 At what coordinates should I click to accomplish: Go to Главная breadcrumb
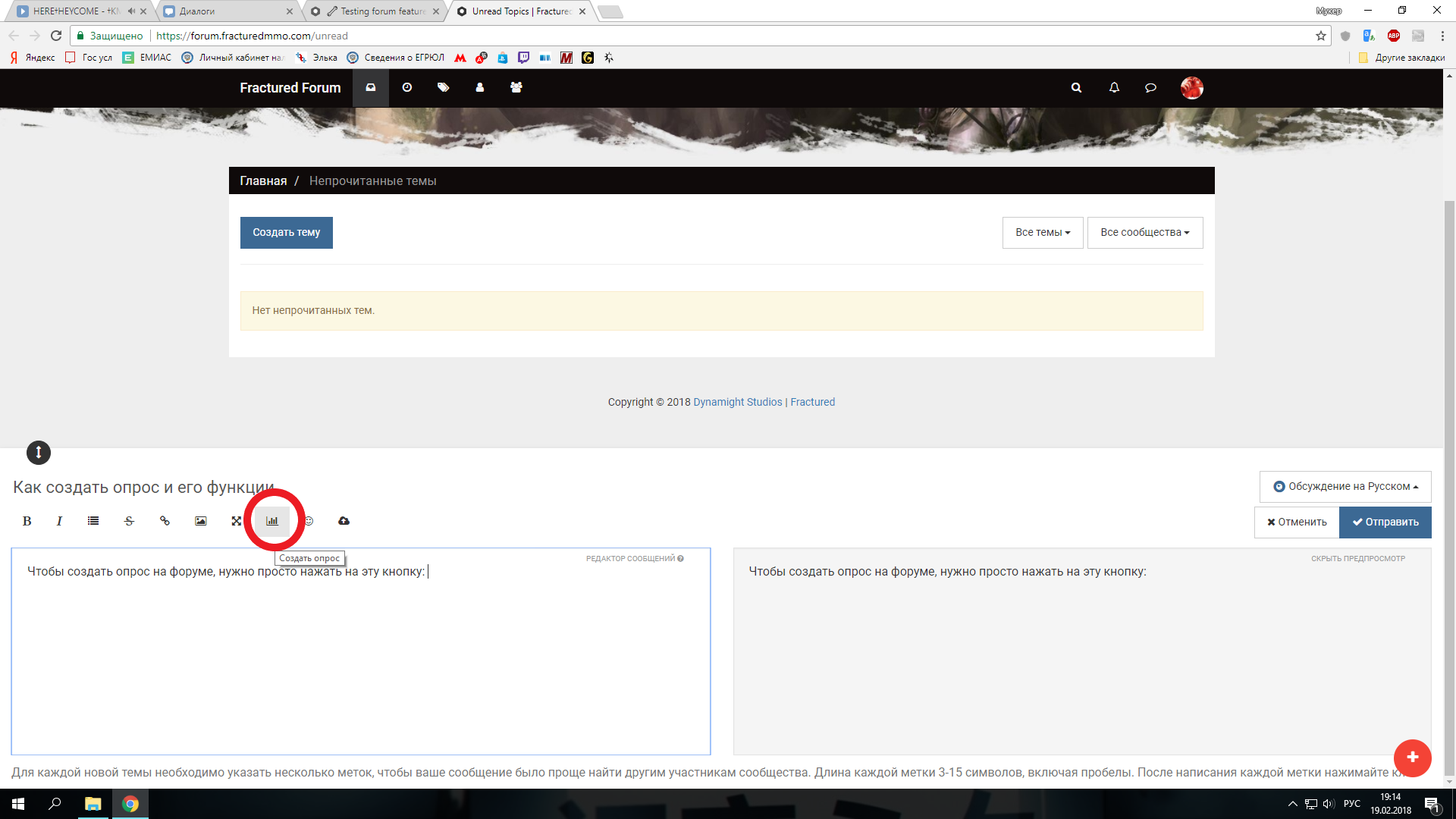click(263, 181)
